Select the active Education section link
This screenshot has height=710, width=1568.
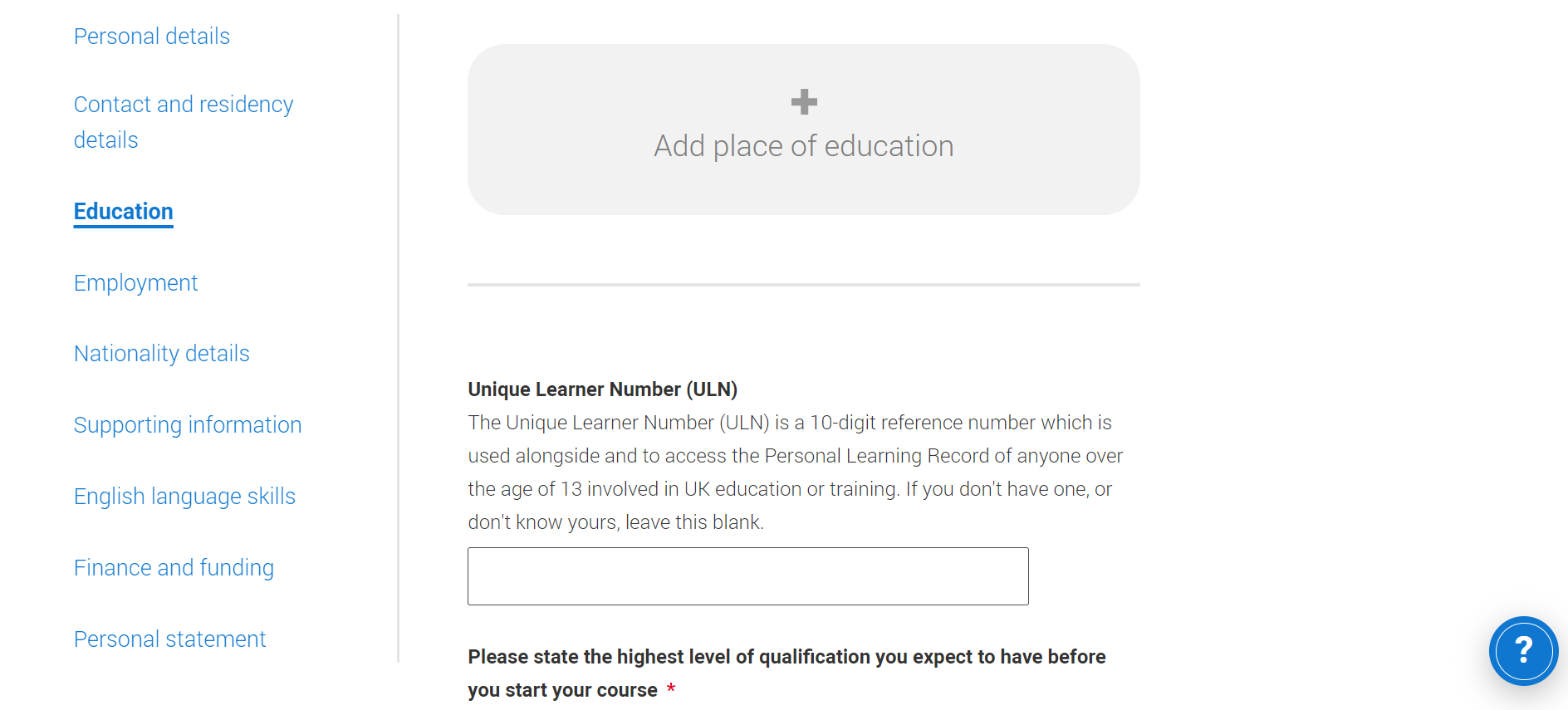point(124,212)
